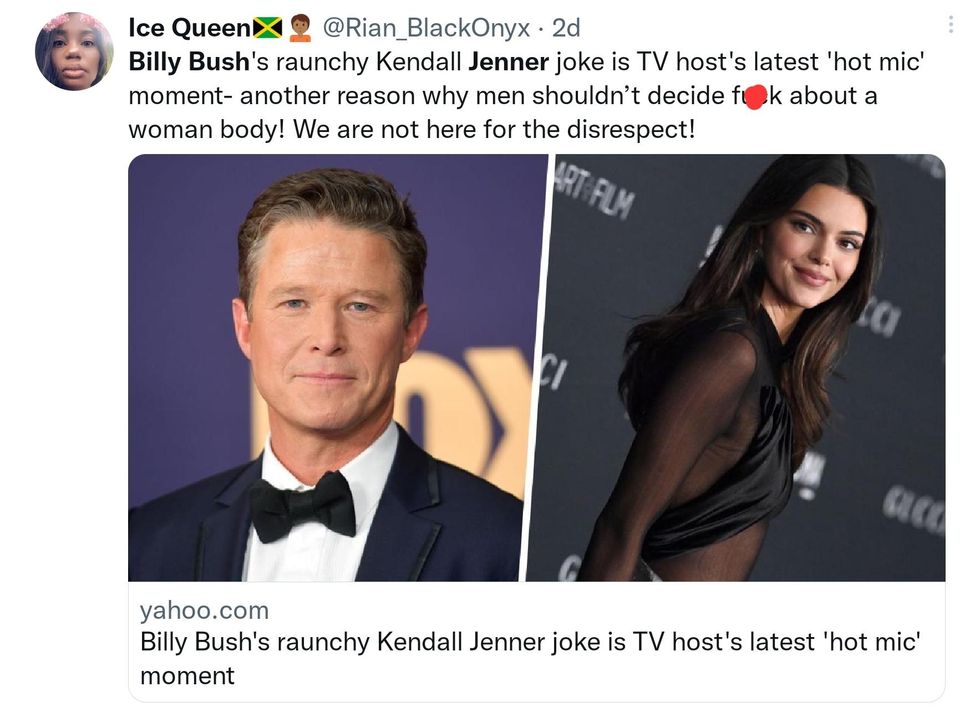Click the person emoji after the flag
Screen dimensions: 980x708
coord(298,29)
